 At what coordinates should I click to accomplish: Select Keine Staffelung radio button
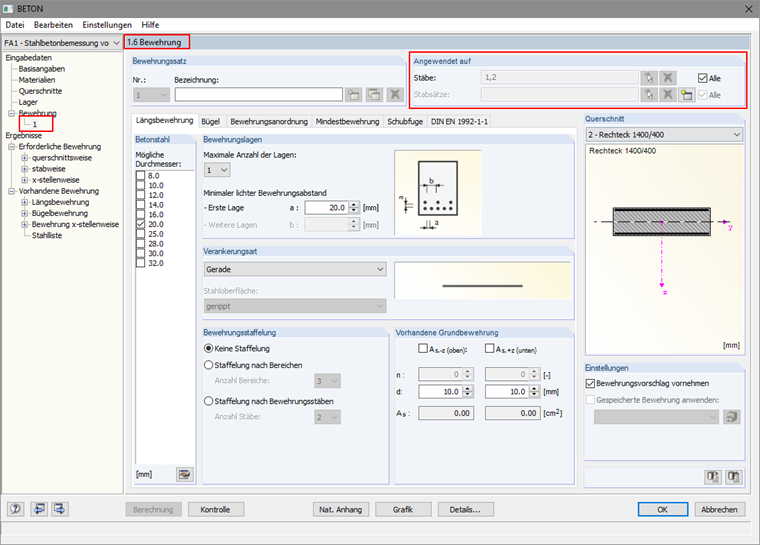pos(208,348)
